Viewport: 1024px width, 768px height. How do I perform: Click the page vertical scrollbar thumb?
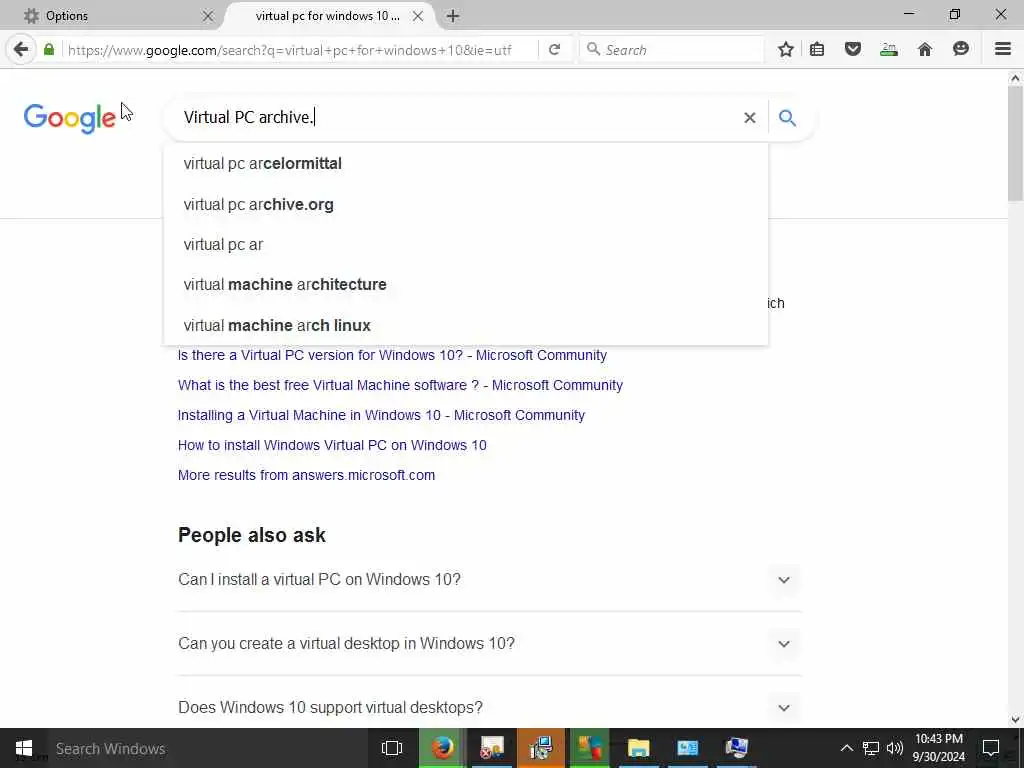pos(1015,144)
